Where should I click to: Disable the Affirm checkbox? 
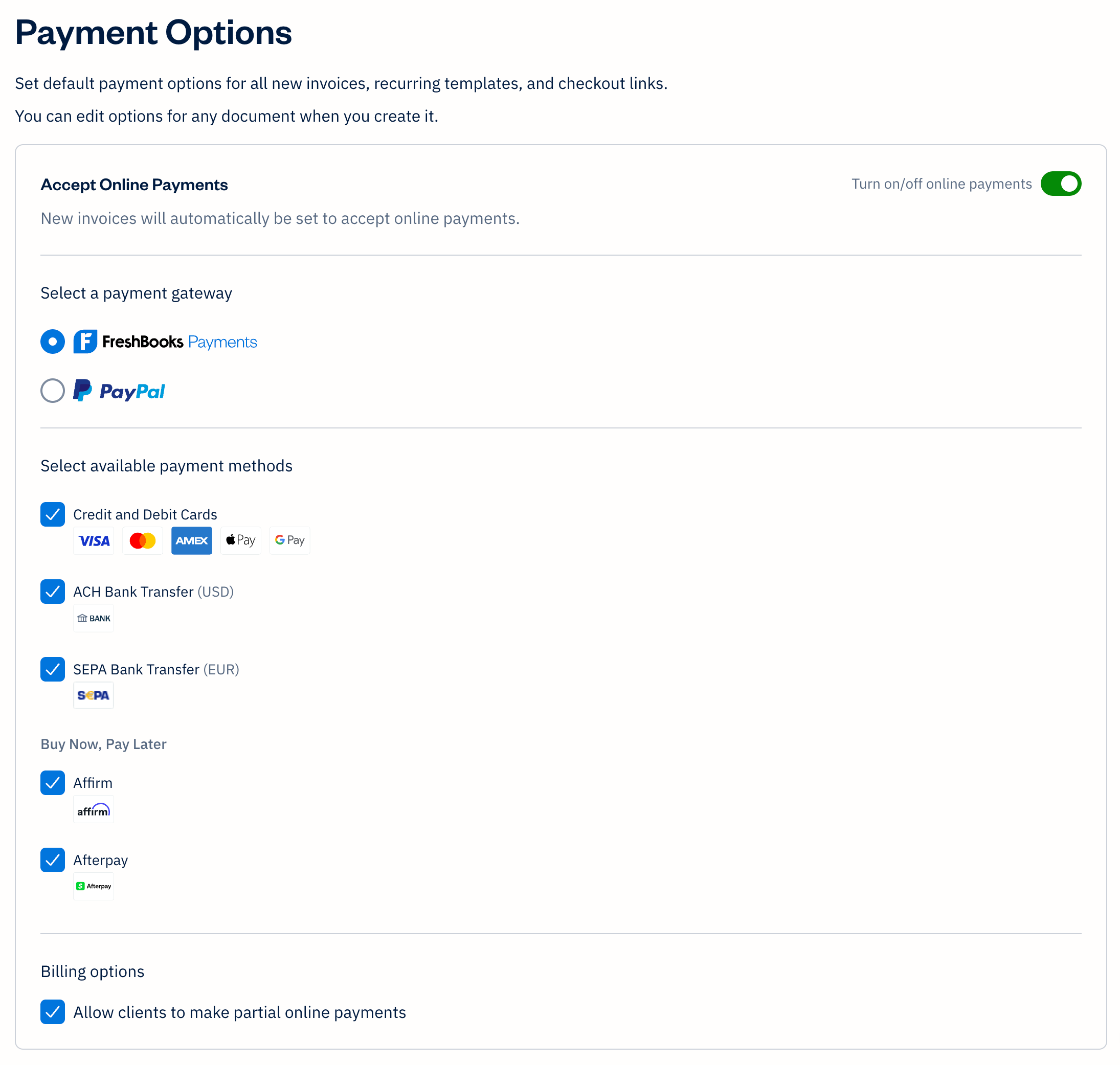52,783
